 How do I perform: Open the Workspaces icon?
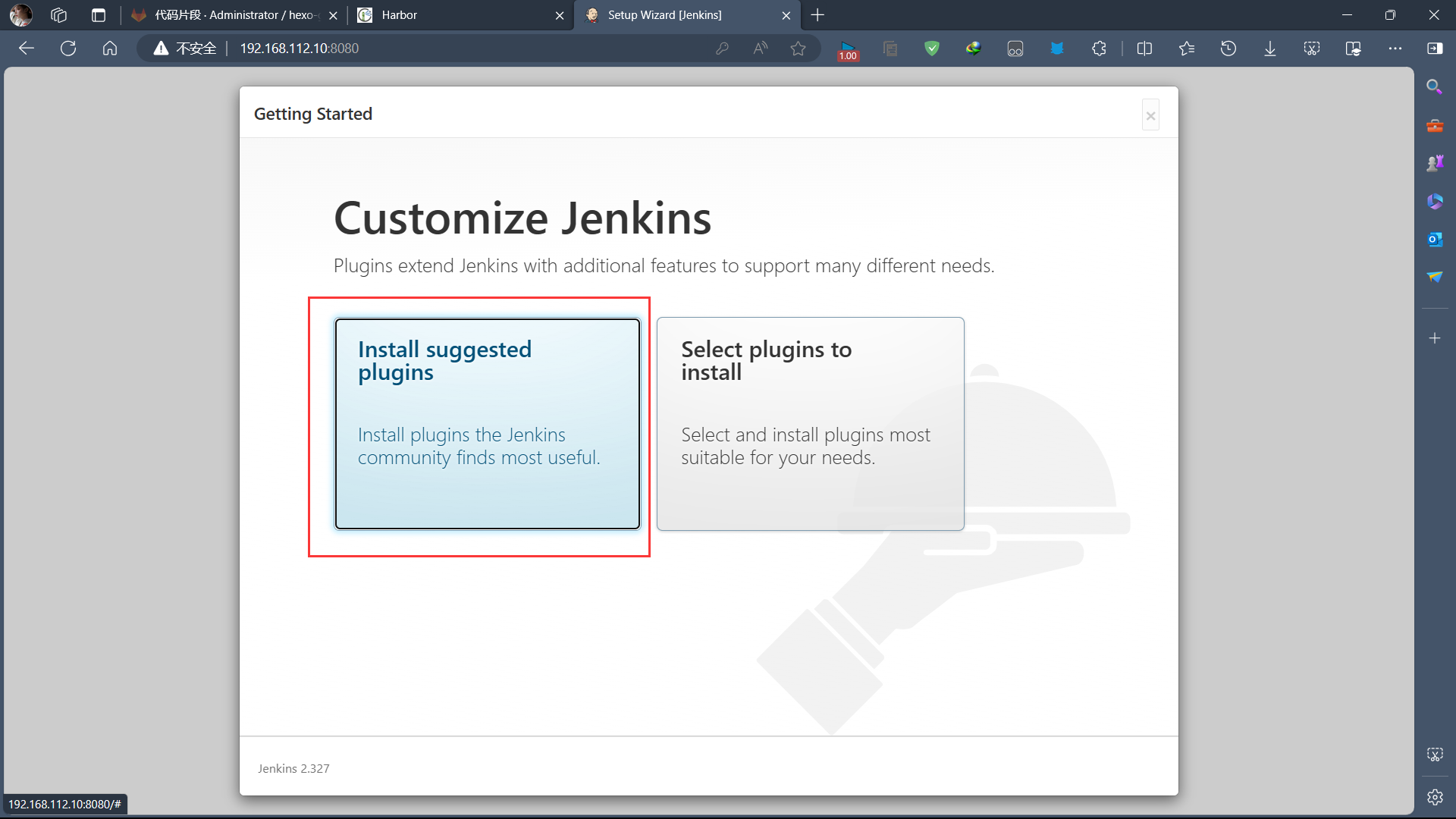59,15
